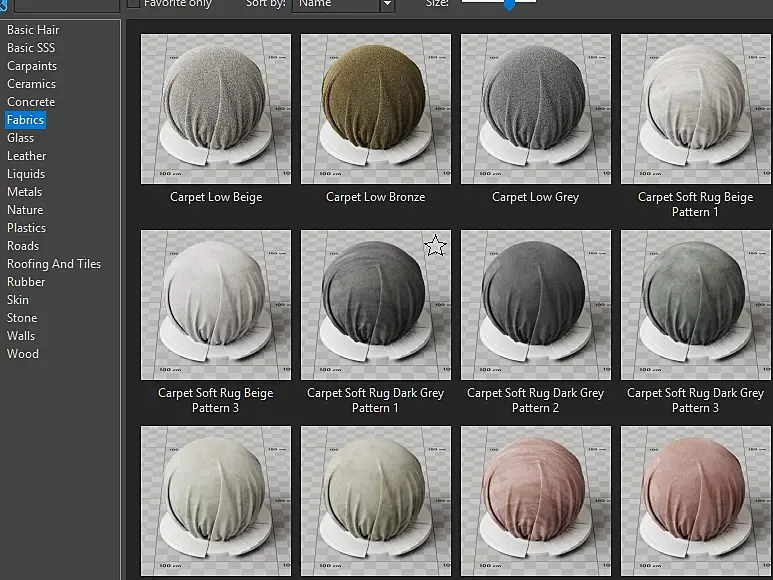Select Carpet Low Bronze material thumbnail

coord(376,109)
